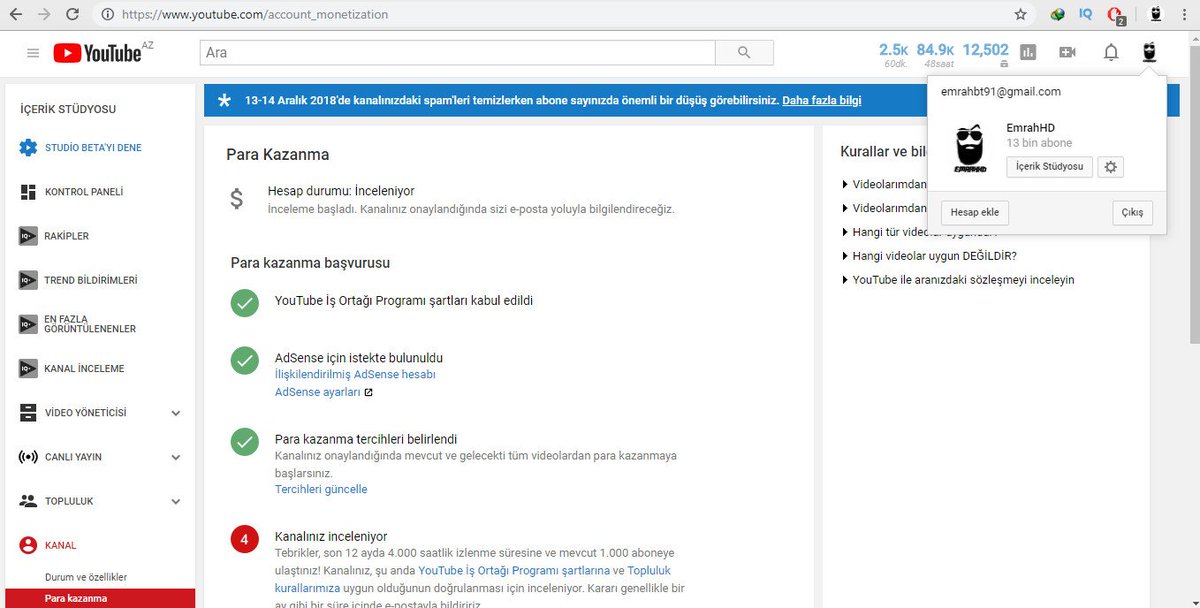The image size is (1200, 608).
Task: Click the search magnifier button
Action: coord(744,53)
